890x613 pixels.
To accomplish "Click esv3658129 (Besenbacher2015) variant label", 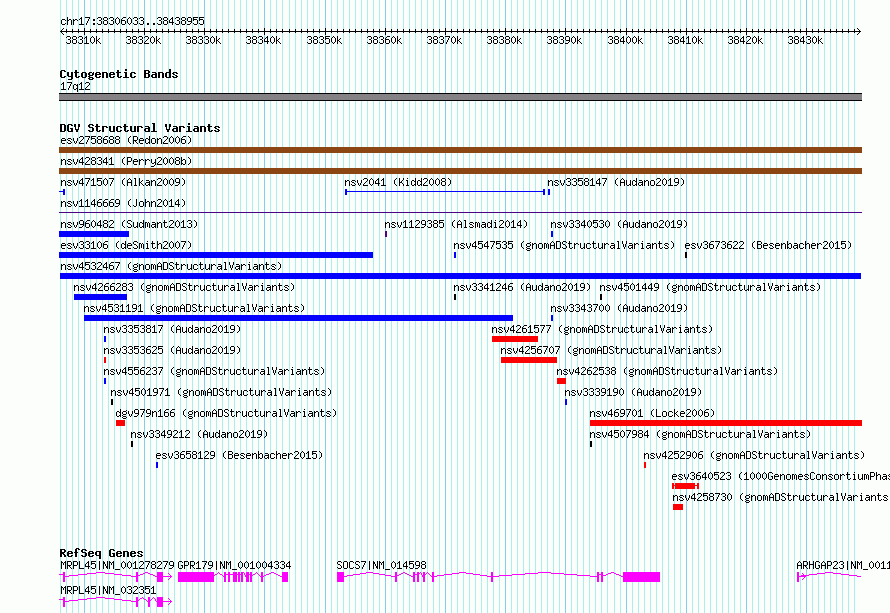I will coord(239,455).
